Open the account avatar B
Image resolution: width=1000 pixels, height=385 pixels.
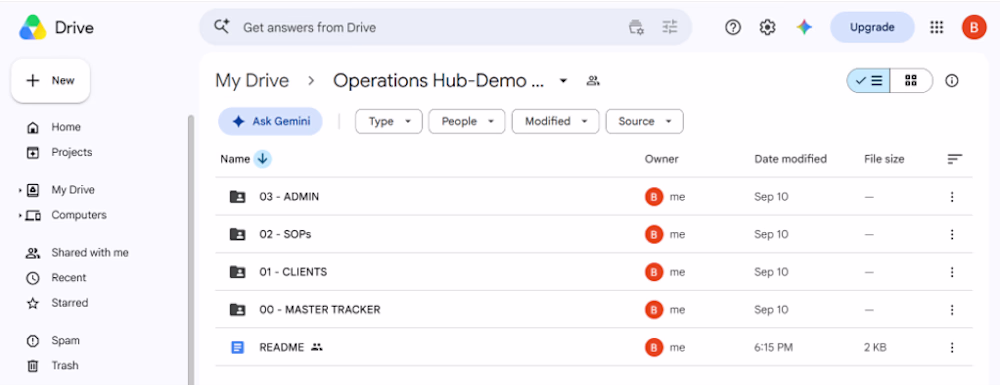[974, 27]
